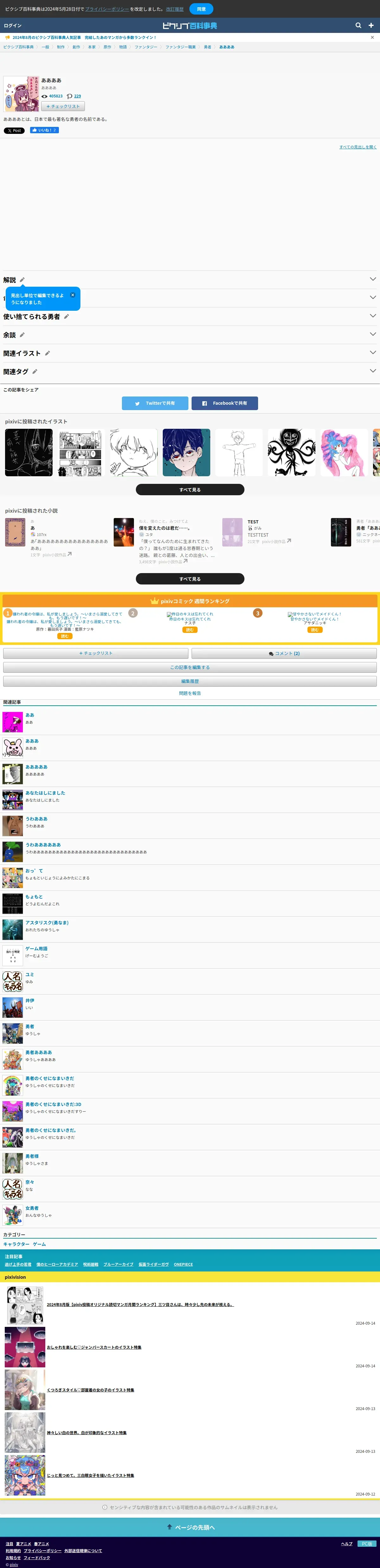Click すべての見出しを開く link
This screenshot has height=1568, width=380.
pyautogui.click(x=358, y=147)
